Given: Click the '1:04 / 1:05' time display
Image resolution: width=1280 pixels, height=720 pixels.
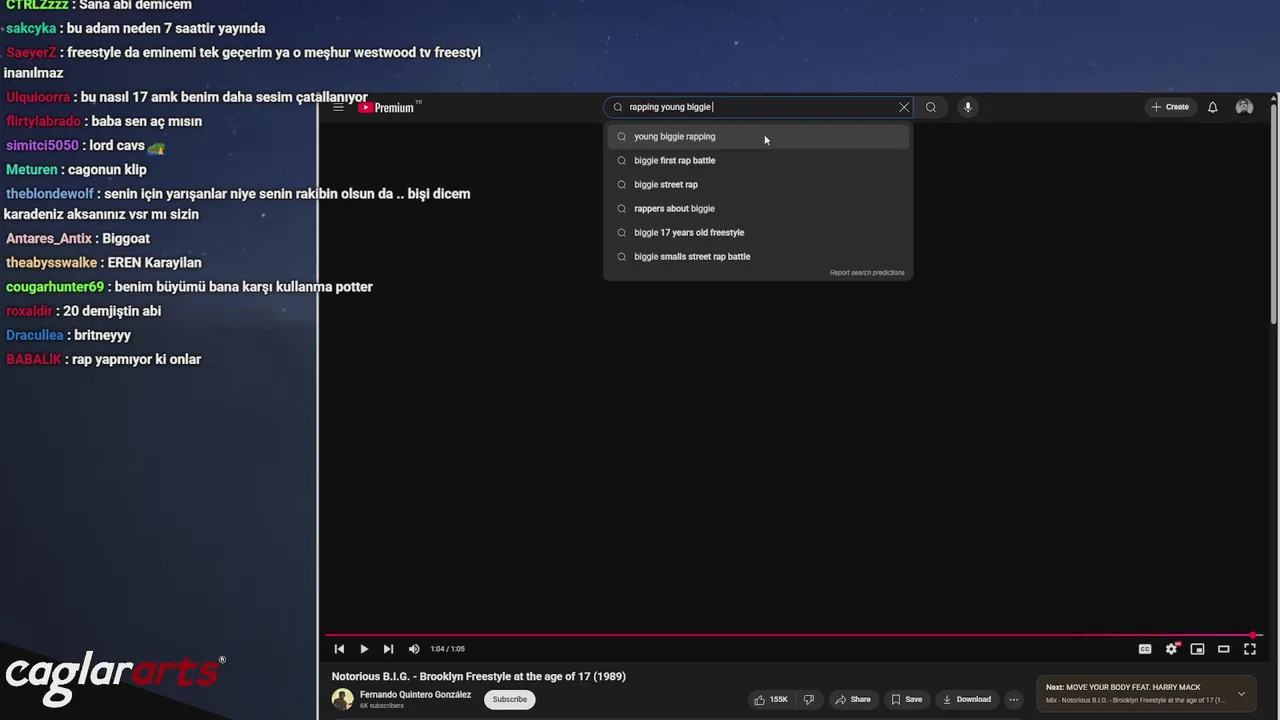Looking at the screenshot, I should tap(447, 649).
